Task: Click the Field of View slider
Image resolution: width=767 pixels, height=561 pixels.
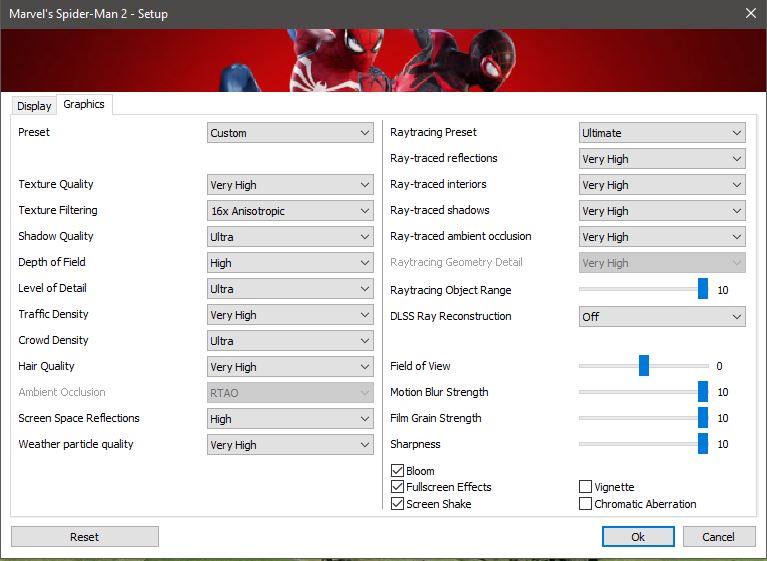Action: [x=643, y=366]
